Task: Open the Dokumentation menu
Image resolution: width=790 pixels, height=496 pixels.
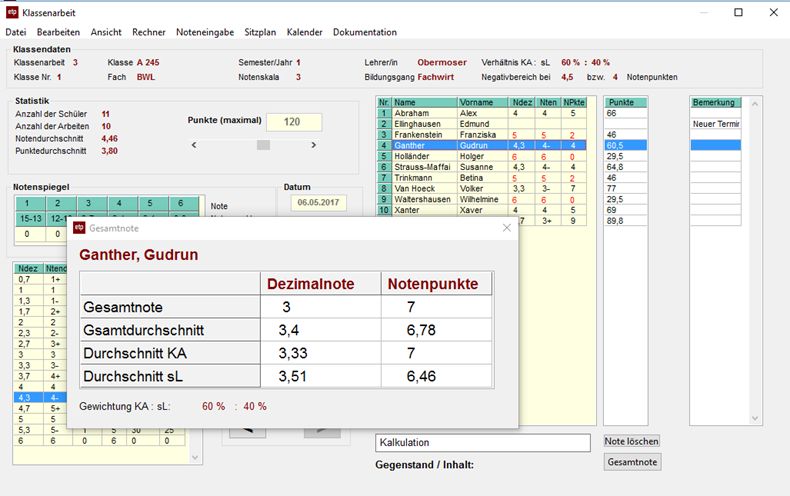Action: tap(364, 32)
